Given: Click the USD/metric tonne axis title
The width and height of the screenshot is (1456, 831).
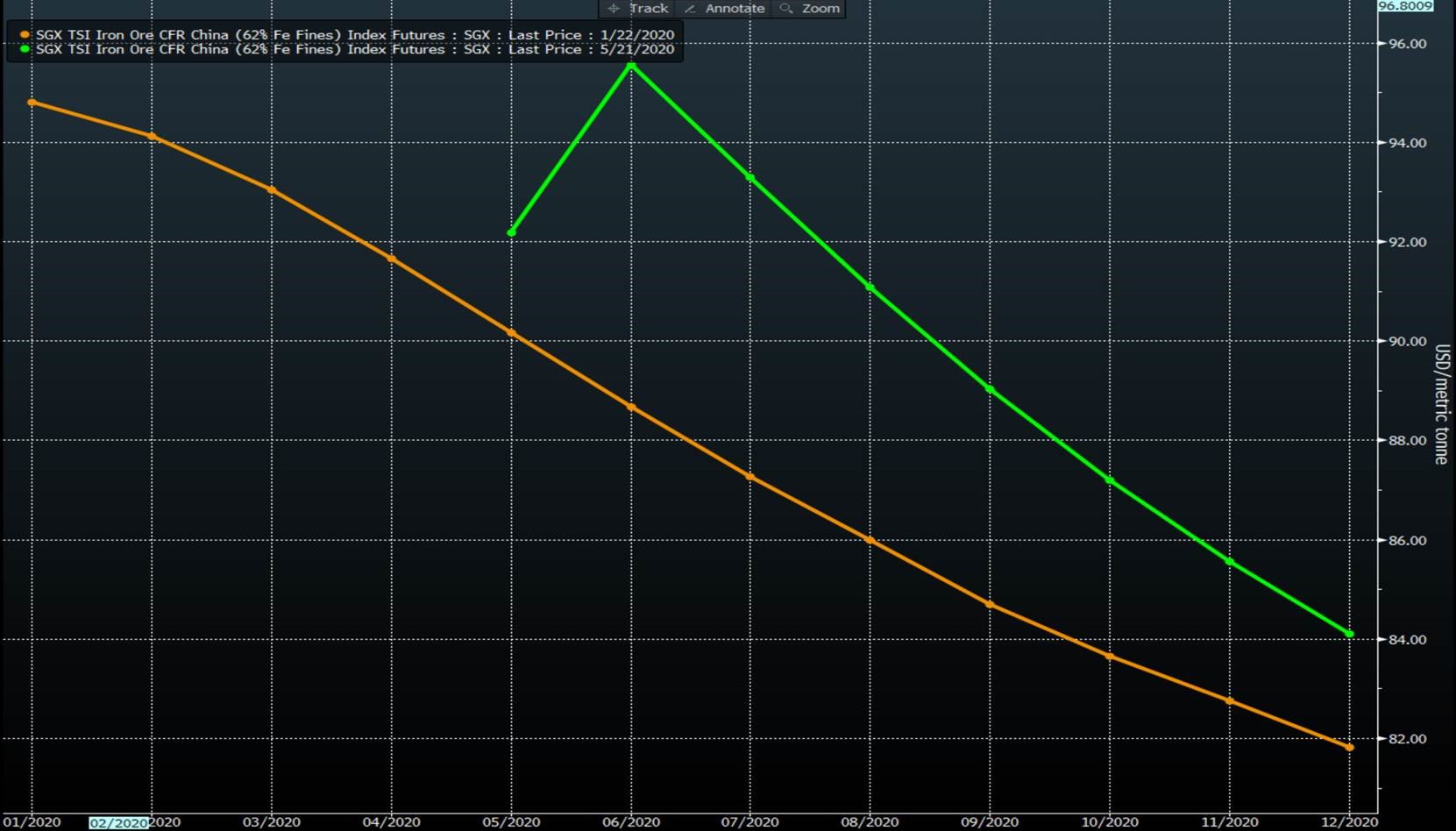Looking at the screenshot, I should [1440, 404].
